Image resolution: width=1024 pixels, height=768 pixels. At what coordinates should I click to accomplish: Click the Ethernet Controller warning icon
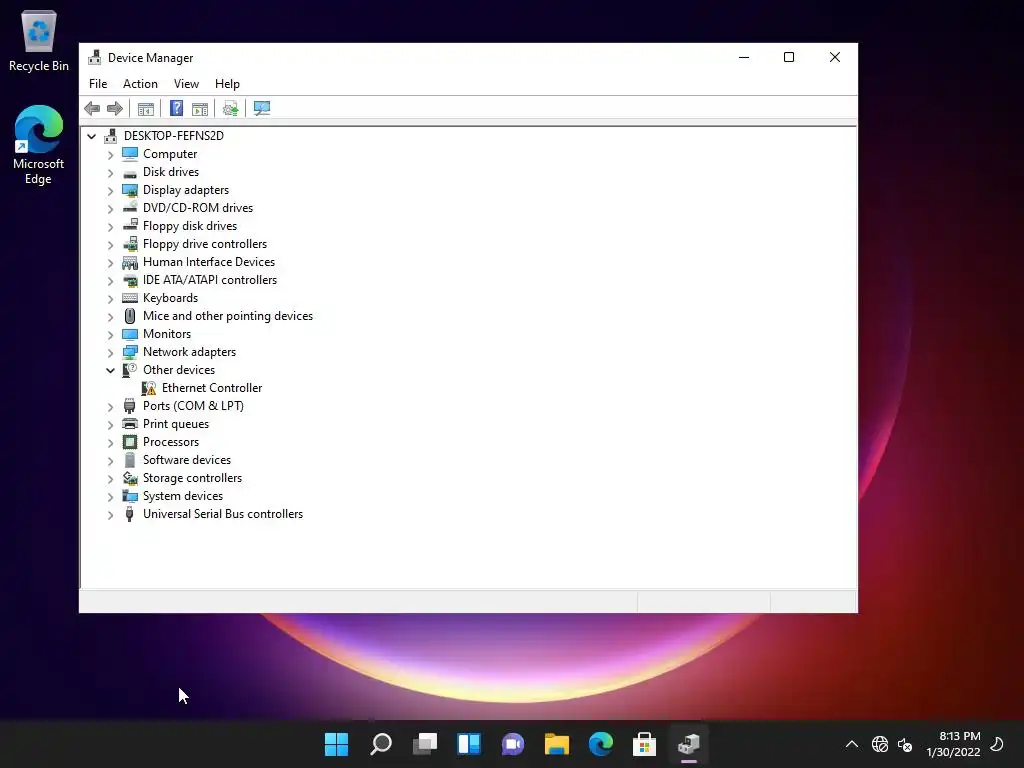click(149, 388)
